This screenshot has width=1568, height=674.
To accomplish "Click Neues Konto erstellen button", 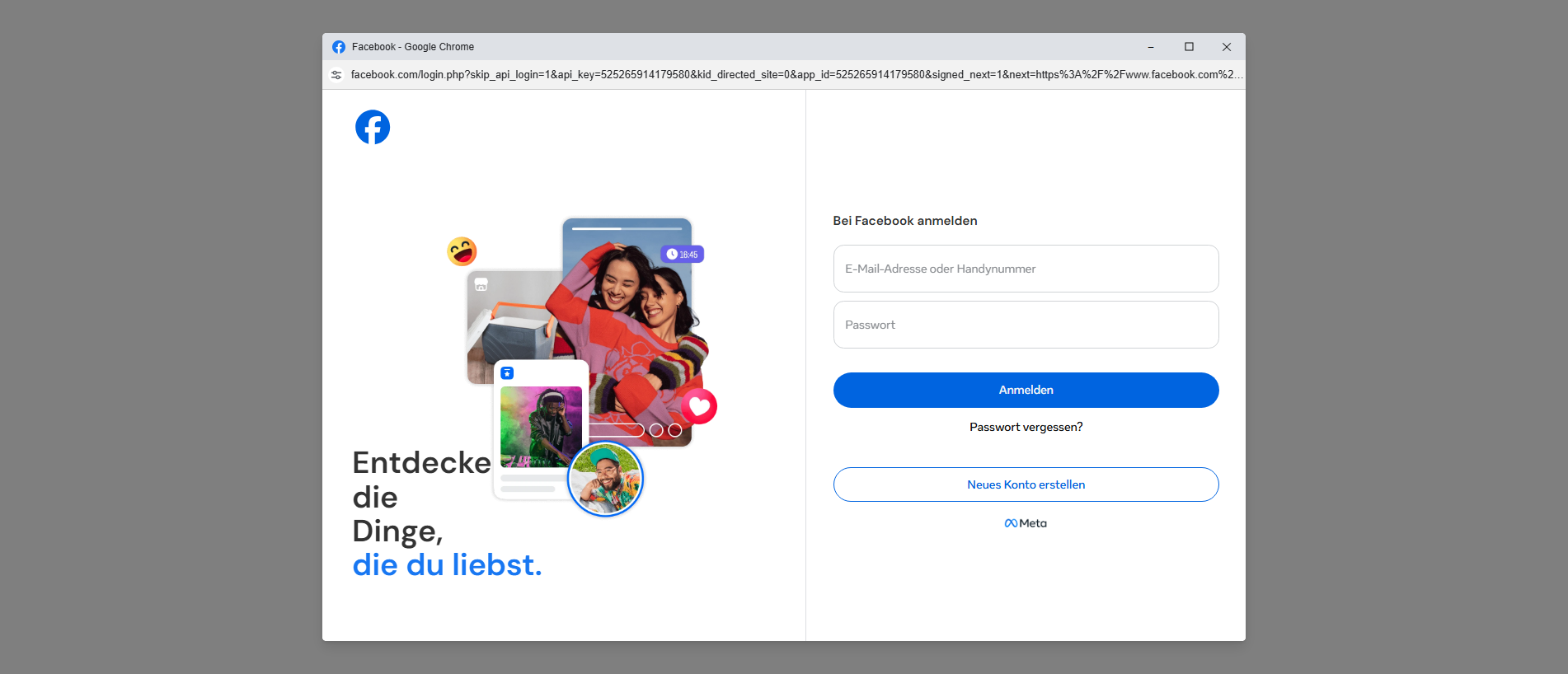I will pyautogui.click(x=1026, y=484).
